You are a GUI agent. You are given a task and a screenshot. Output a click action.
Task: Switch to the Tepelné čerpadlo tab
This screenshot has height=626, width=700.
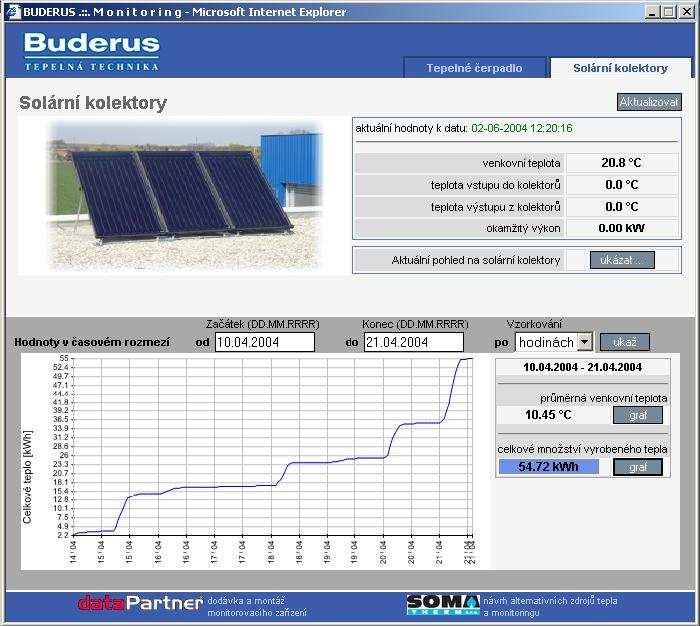tap(475, 67)
